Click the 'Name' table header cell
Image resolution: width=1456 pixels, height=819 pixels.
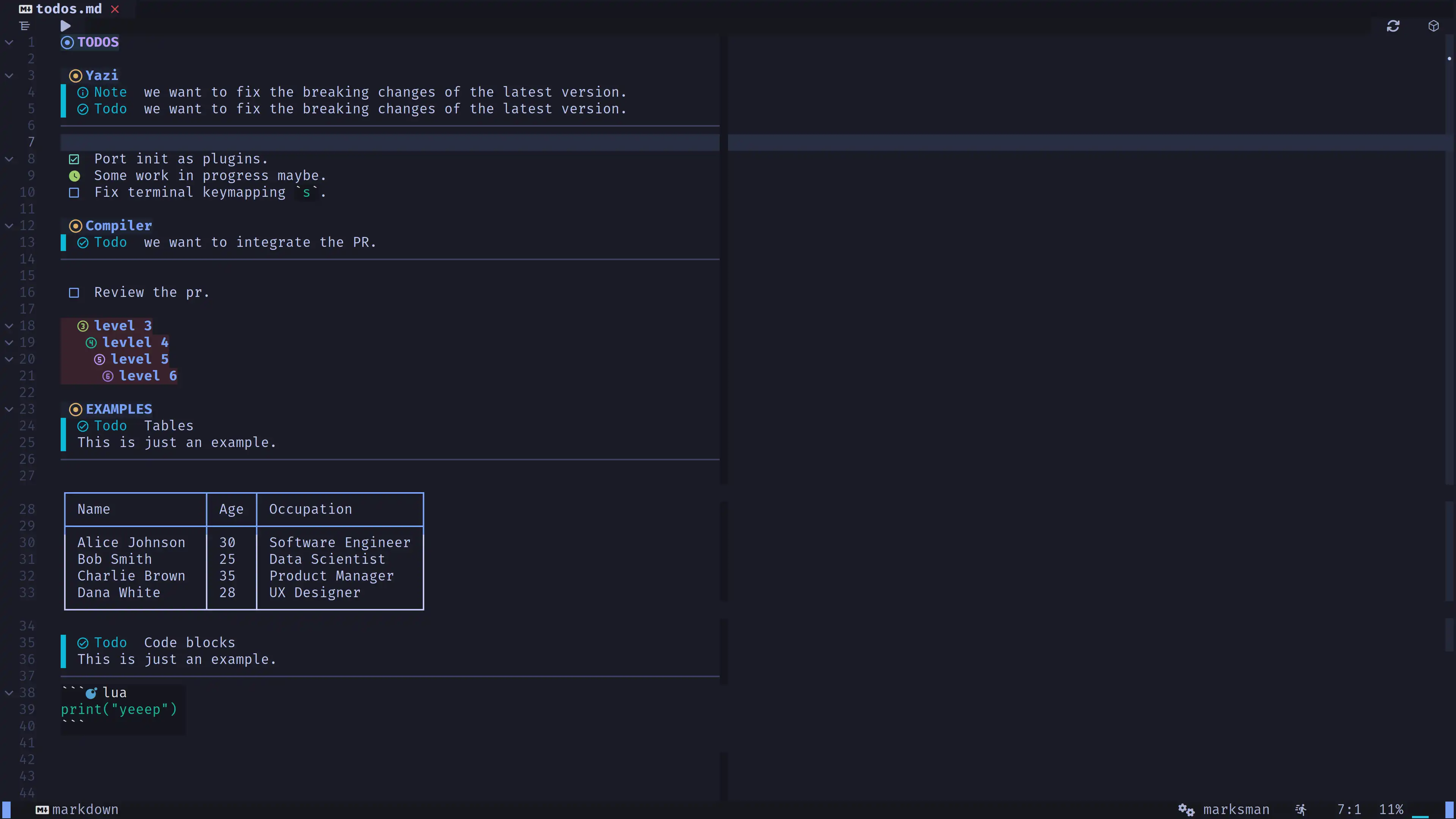[x=94, y=509]
